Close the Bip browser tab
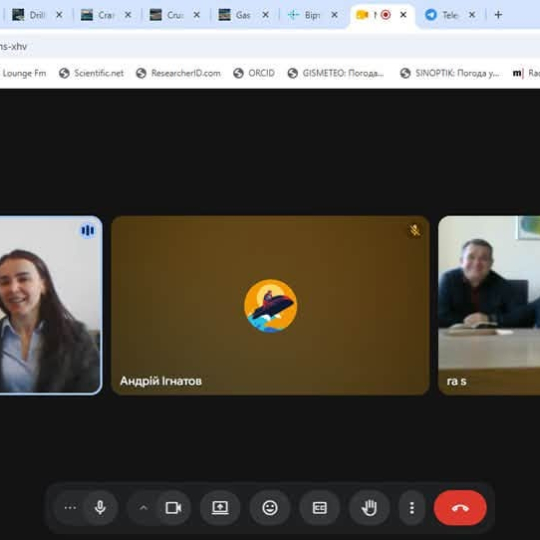 tap(334, 15)
